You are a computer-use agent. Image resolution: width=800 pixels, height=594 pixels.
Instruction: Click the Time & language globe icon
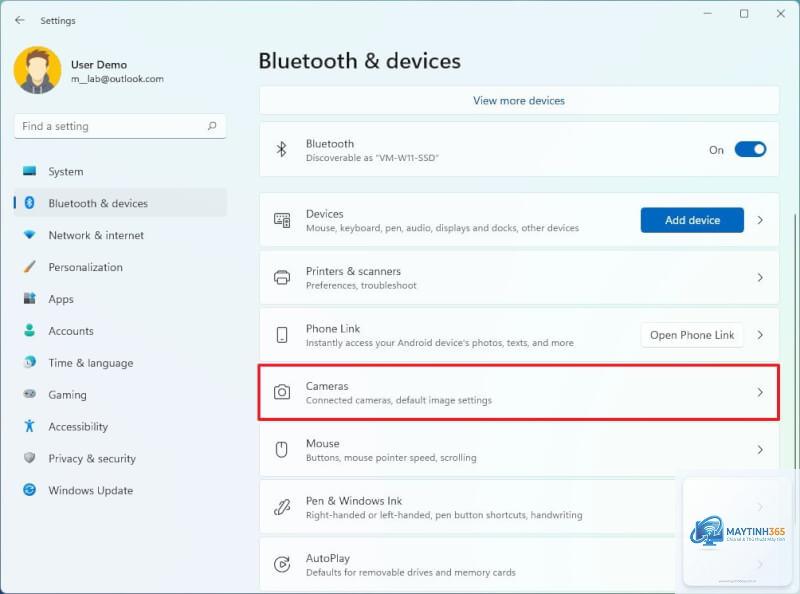(30, 362)
